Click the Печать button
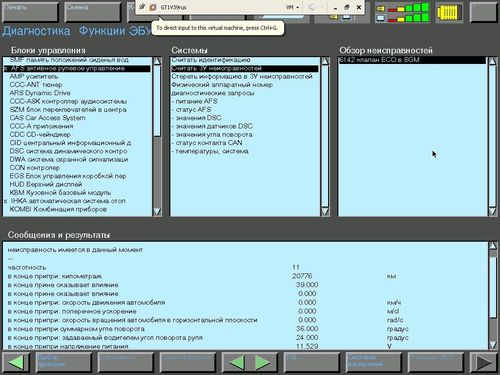The image size is (500, 375). pyautogui.click(x=30, y=12)
